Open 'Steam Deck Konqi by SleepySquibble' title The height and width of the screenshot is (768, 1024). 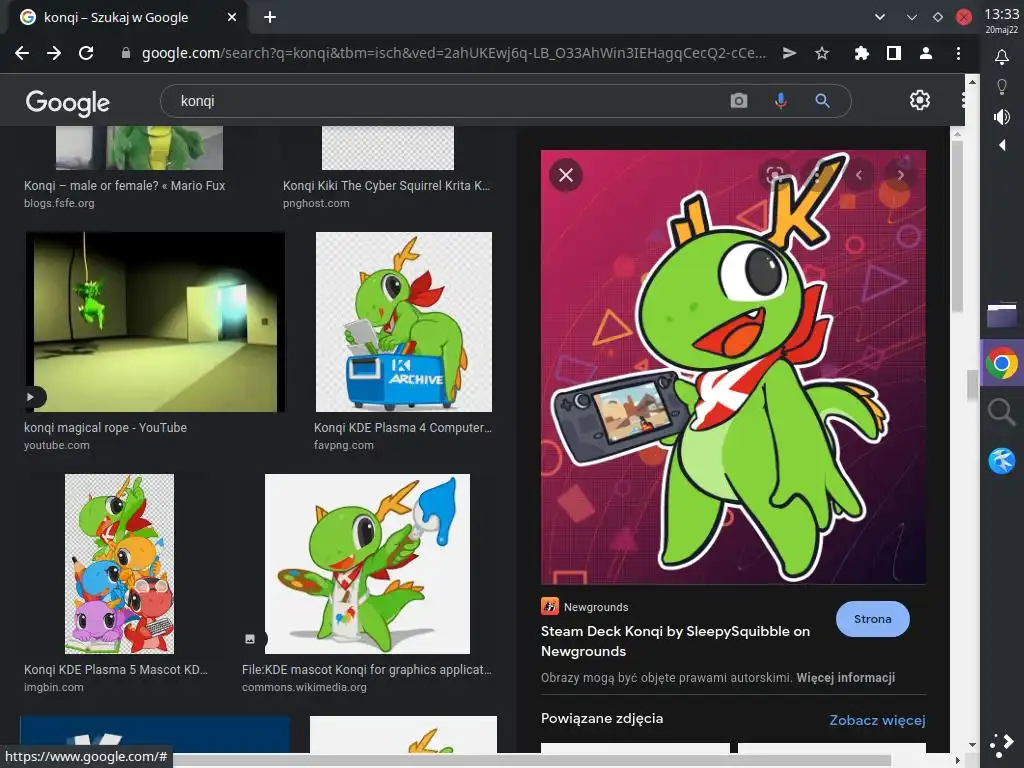point(675,641)
